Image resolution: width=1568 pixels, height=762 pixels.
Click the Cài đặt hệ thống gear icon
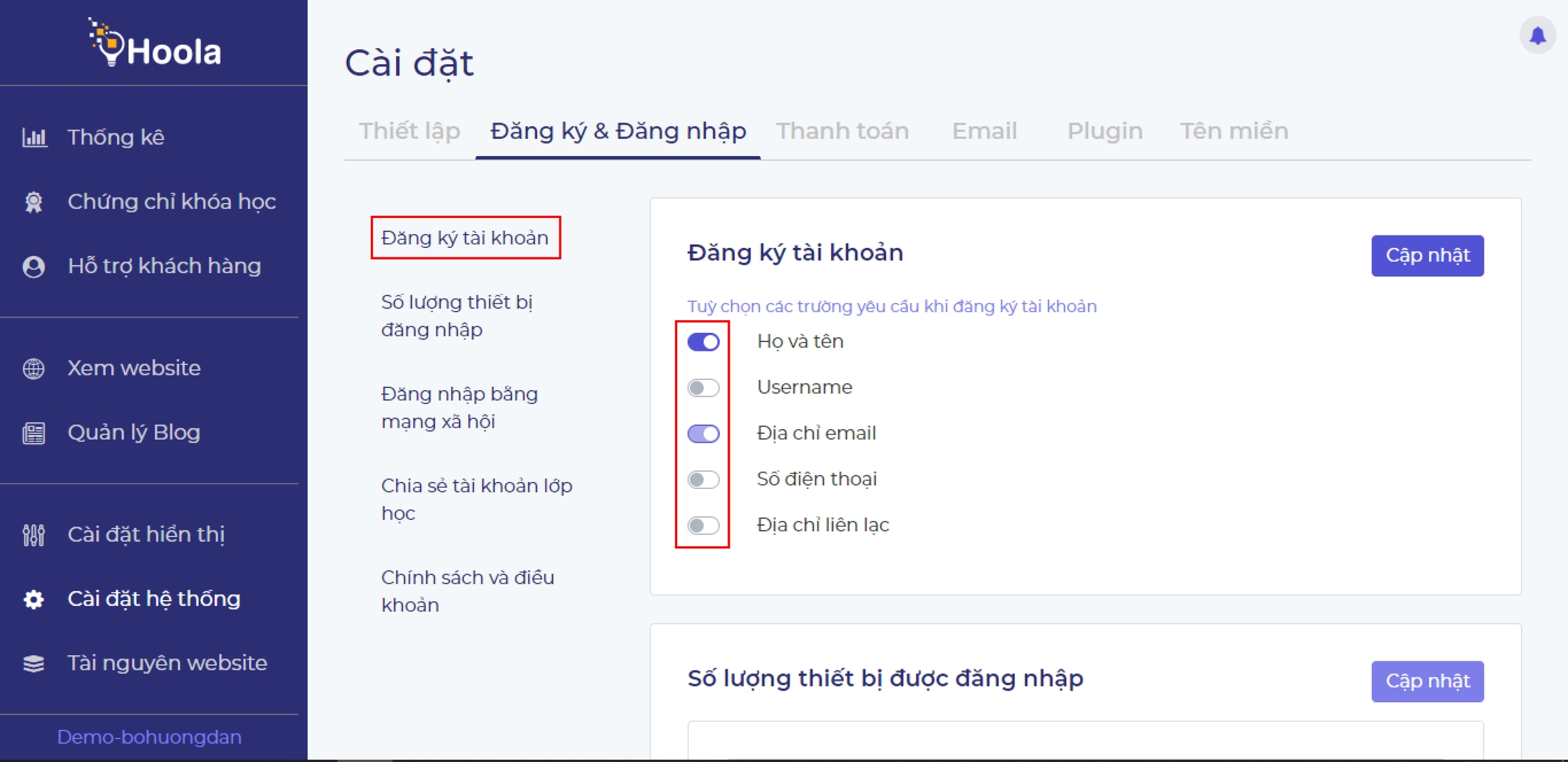pos(34,599)
